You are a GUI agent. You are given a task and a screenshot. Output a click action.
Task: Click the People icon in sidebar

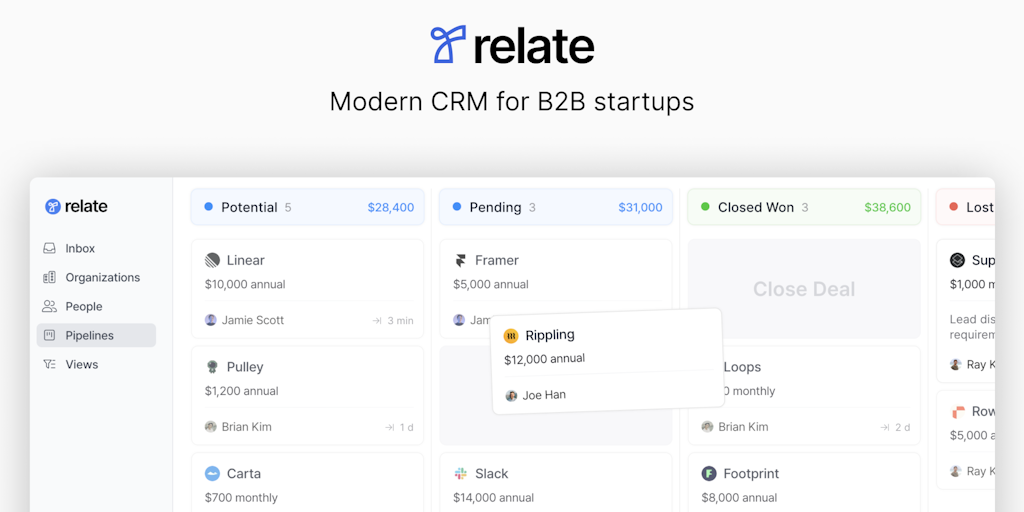(x=49, y=306)
